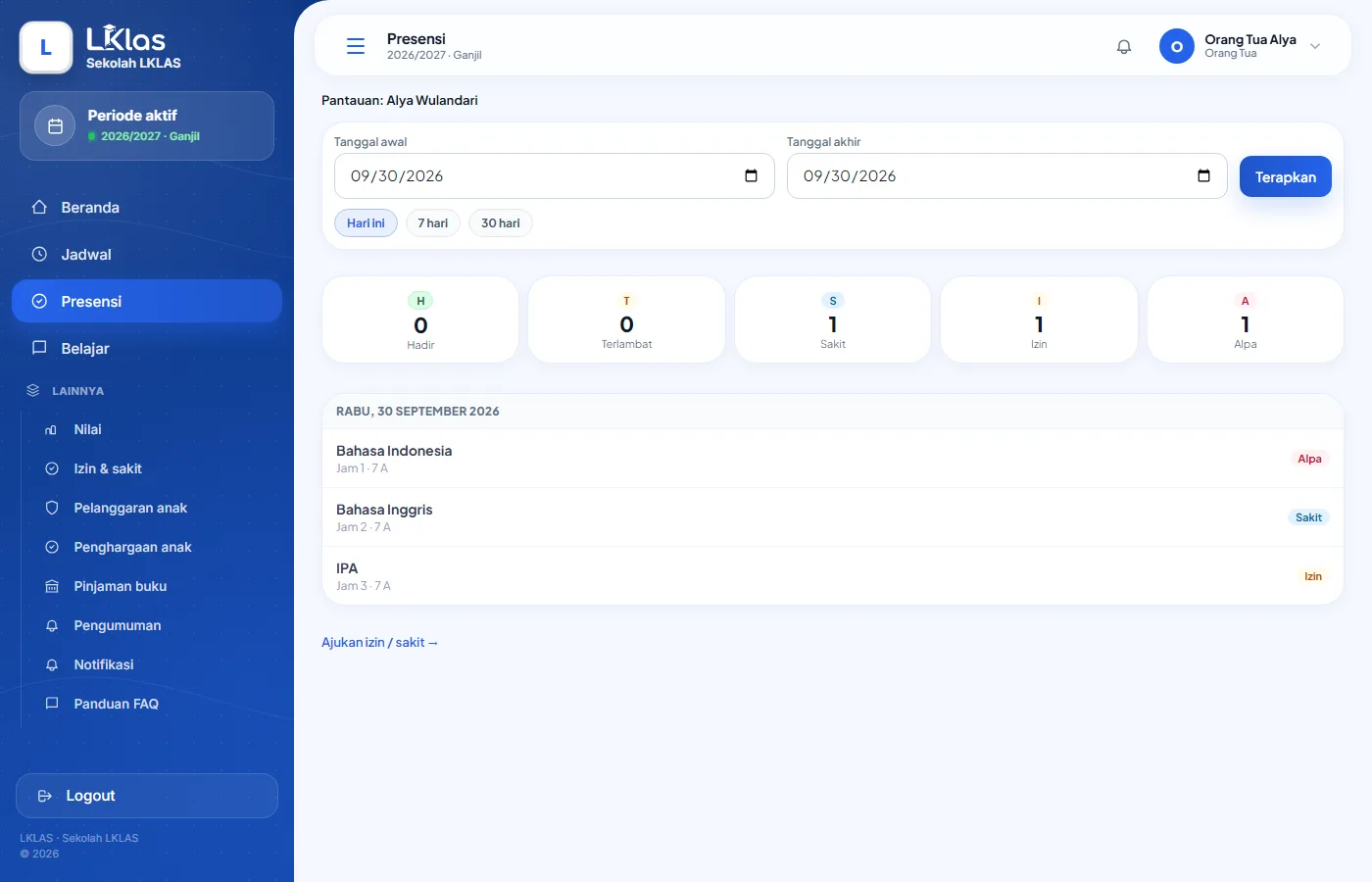Screen dimensions: 1372x882
Task: Click the Sakit summary card
Action: [833, 319]
